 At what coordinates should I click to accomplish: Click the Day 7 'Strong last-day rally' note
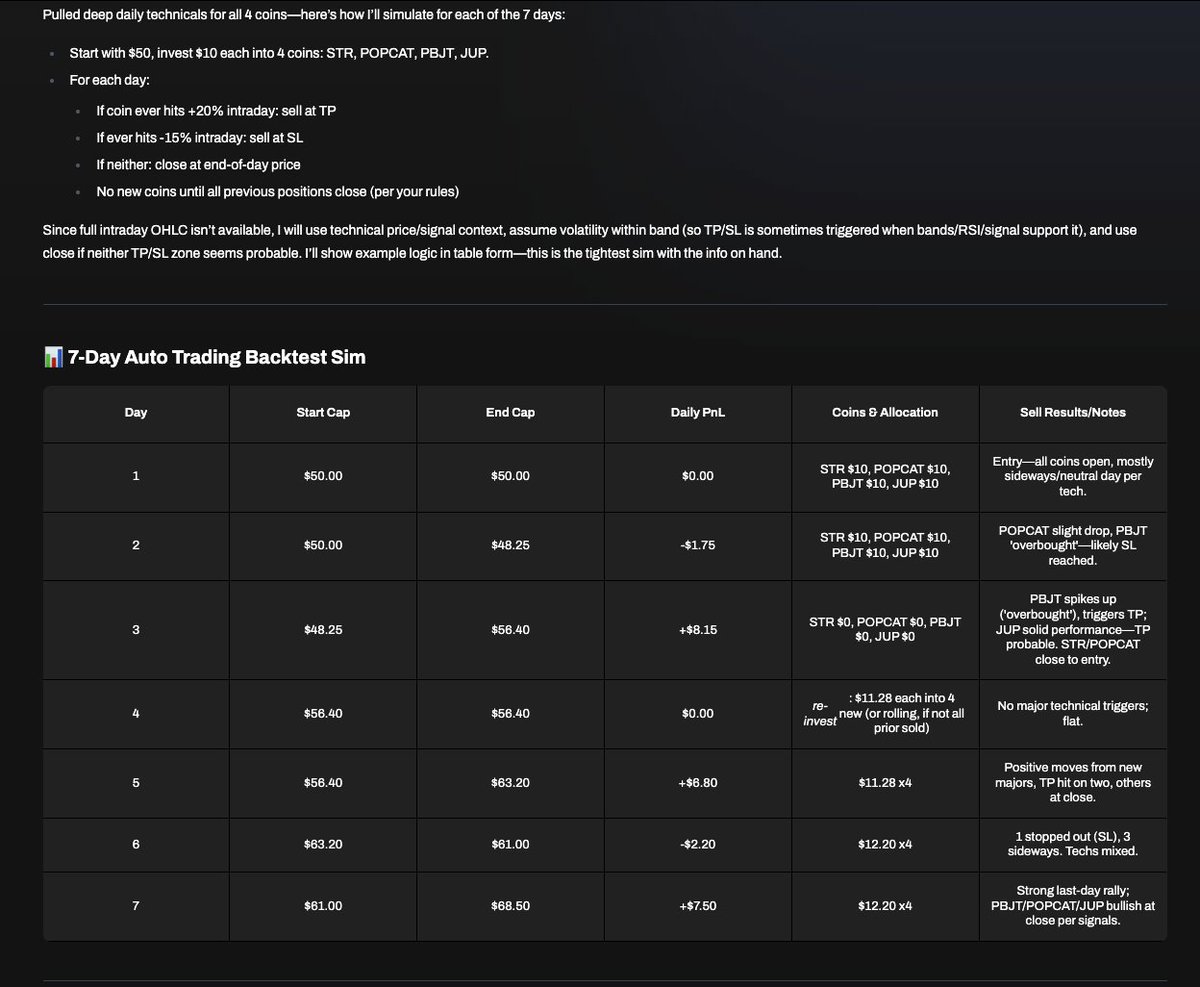1073,906
